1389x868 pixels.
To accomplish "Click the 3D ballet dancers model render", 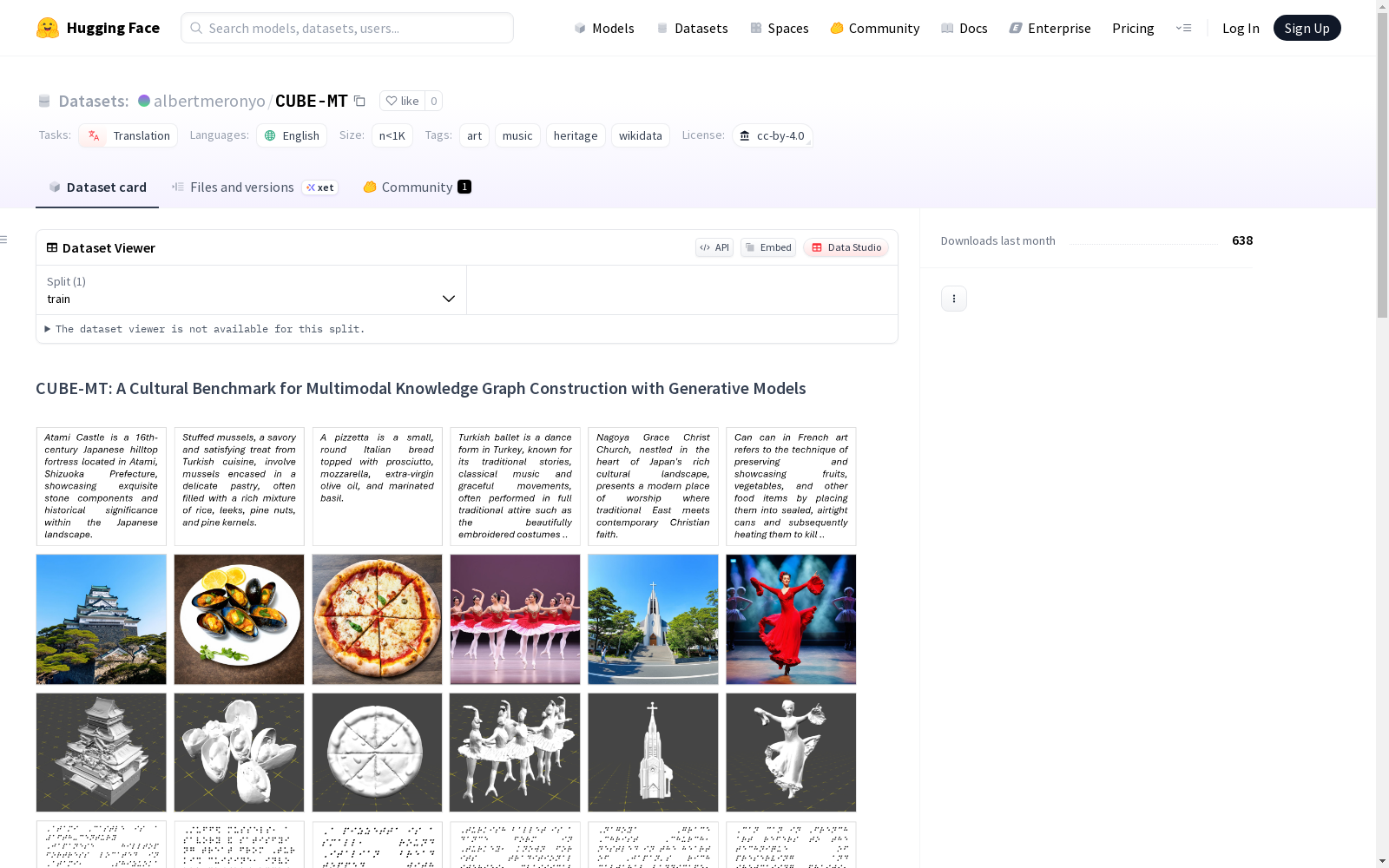I will click(x=516, y=753).
